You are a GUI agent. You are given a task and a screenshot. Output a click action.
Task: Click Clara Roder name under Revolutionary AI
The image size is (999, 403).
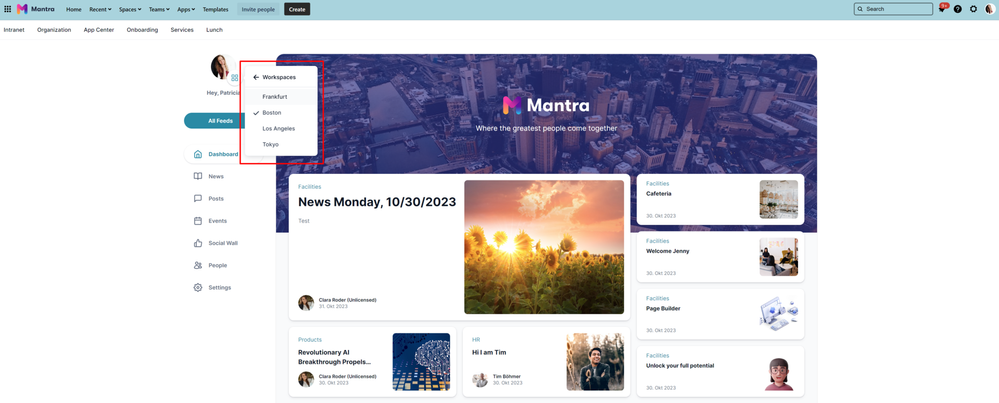click(347, 376)
